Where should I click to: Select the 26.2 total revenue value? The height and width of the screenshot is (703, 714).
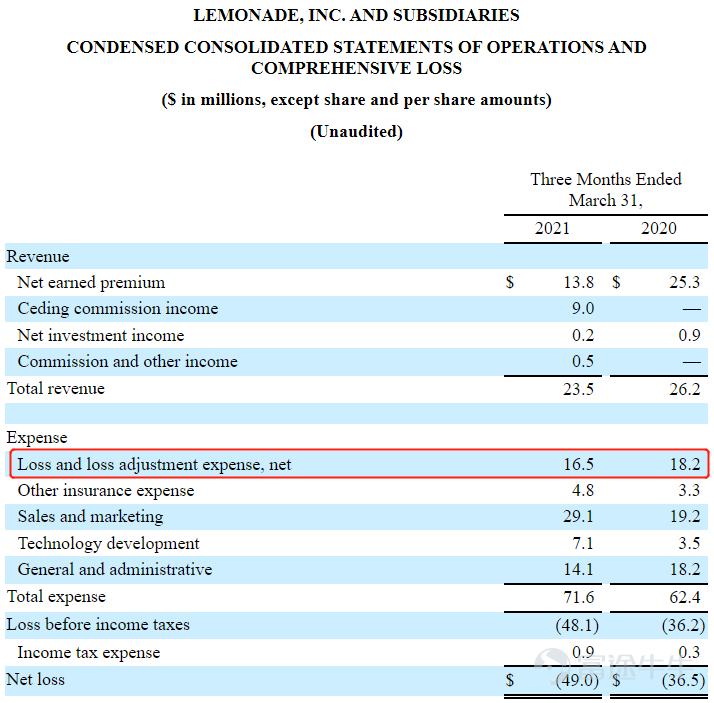(x=684, y=389)
